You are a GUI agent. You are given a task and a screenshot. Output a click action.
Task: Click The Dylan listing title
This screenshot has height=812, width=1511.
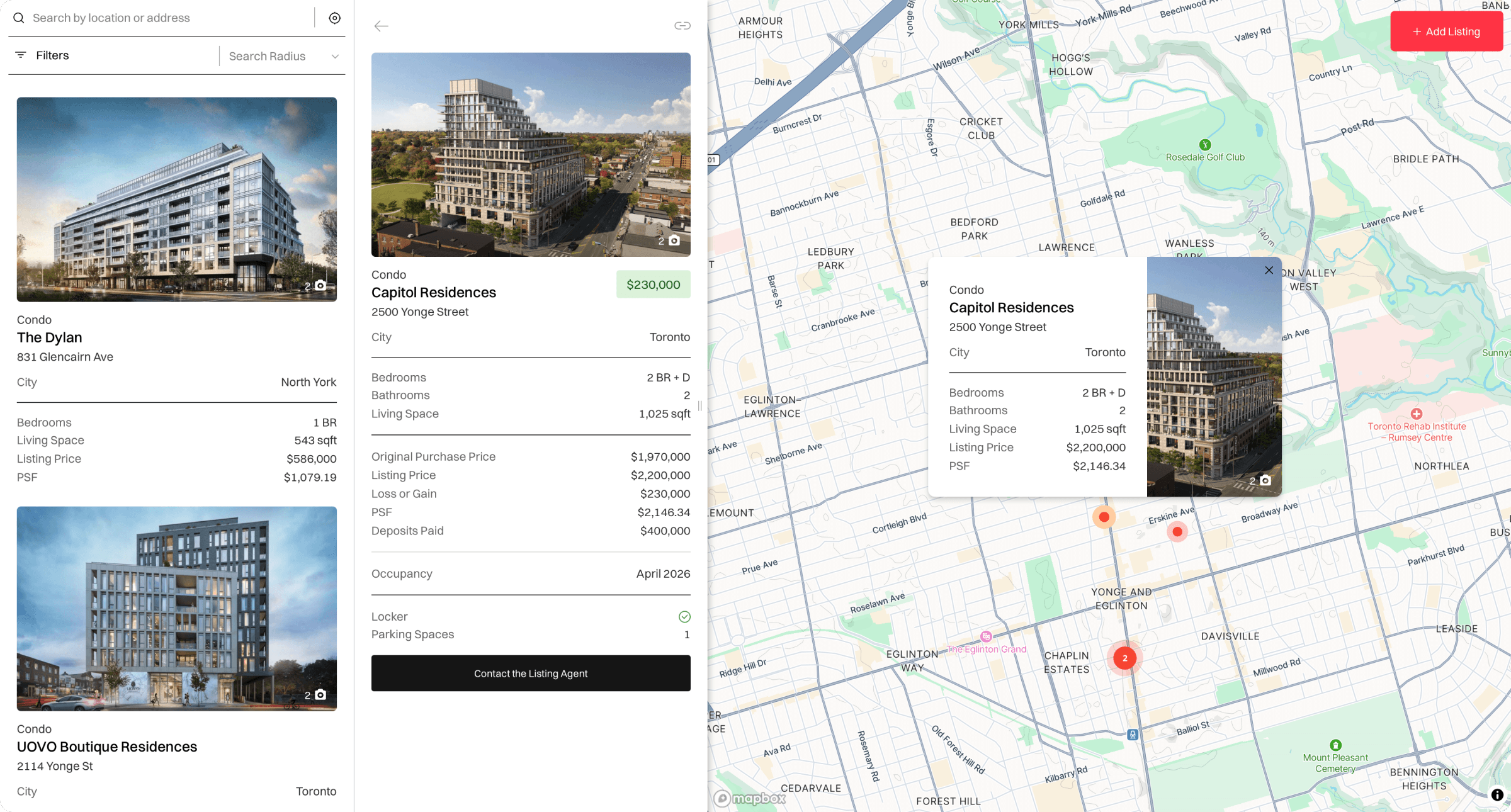pos(50,337)
